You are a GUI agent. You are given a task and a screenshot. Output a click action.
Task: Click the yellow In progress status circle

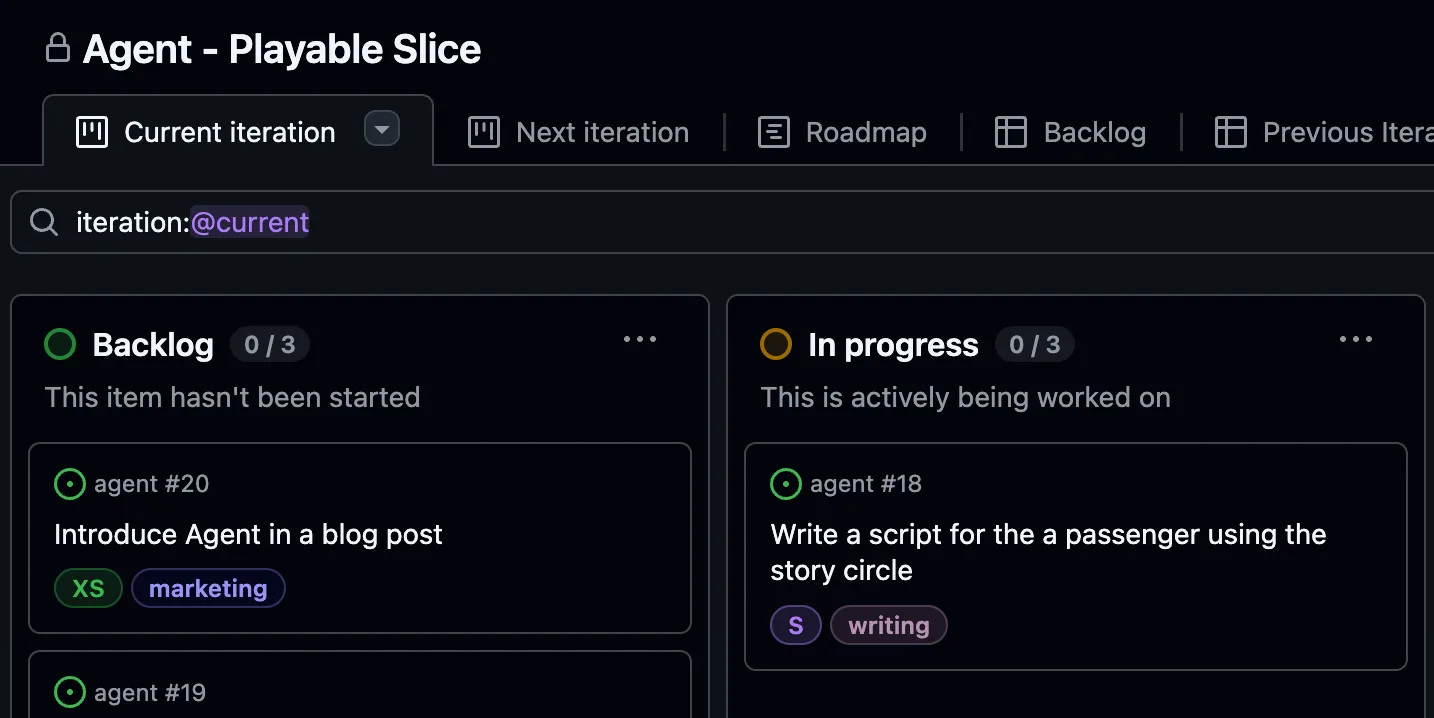point(775,344)
